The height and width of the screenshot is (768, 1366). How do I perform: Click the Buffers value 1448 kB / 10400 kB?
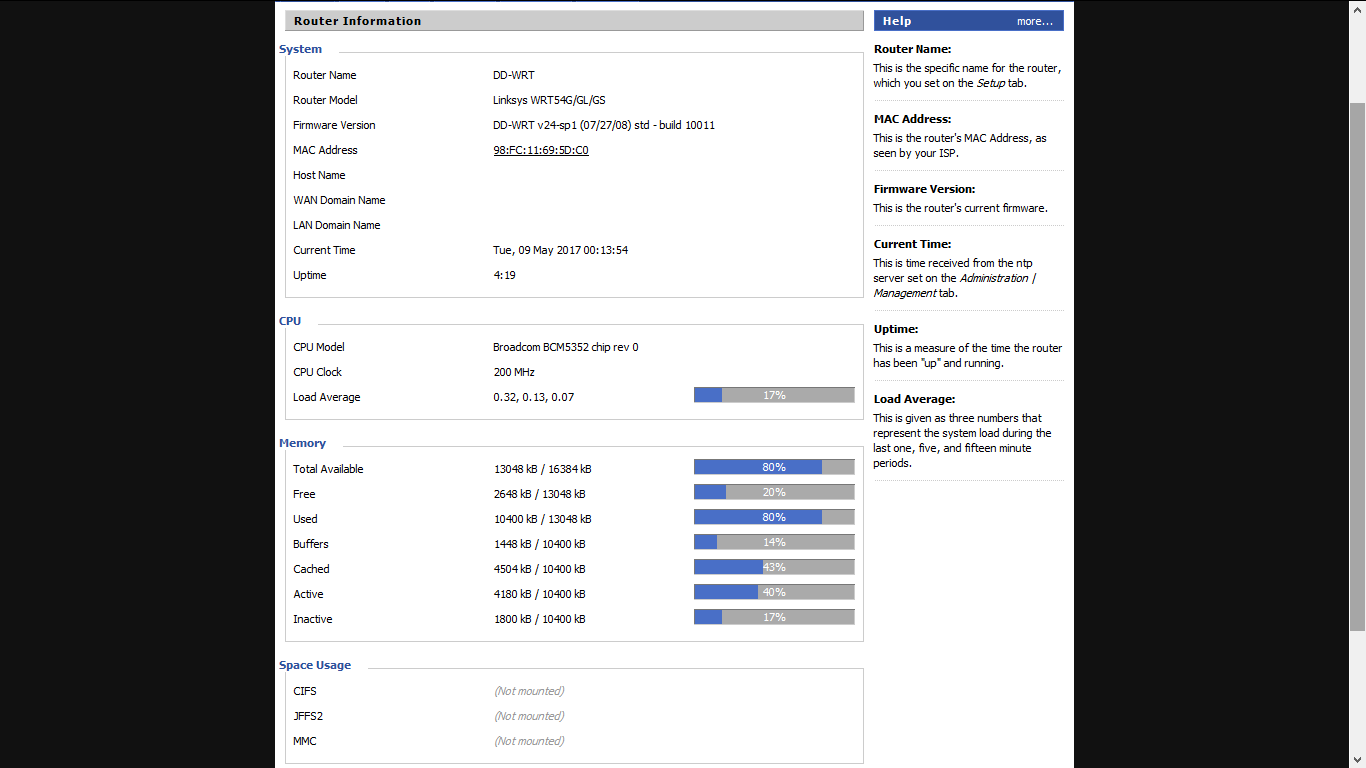(540, 544)
